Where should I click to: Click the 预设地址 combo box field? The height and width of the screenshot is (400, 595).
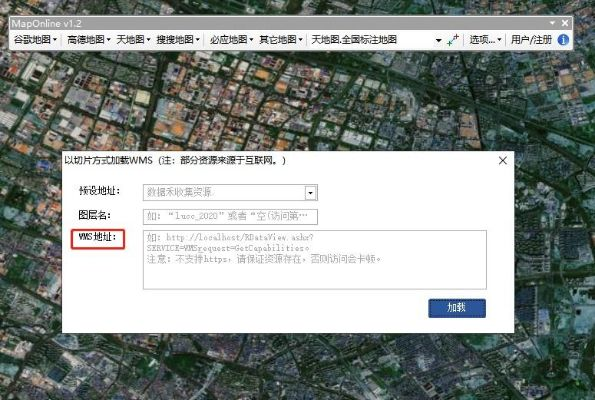pos(230,193)
